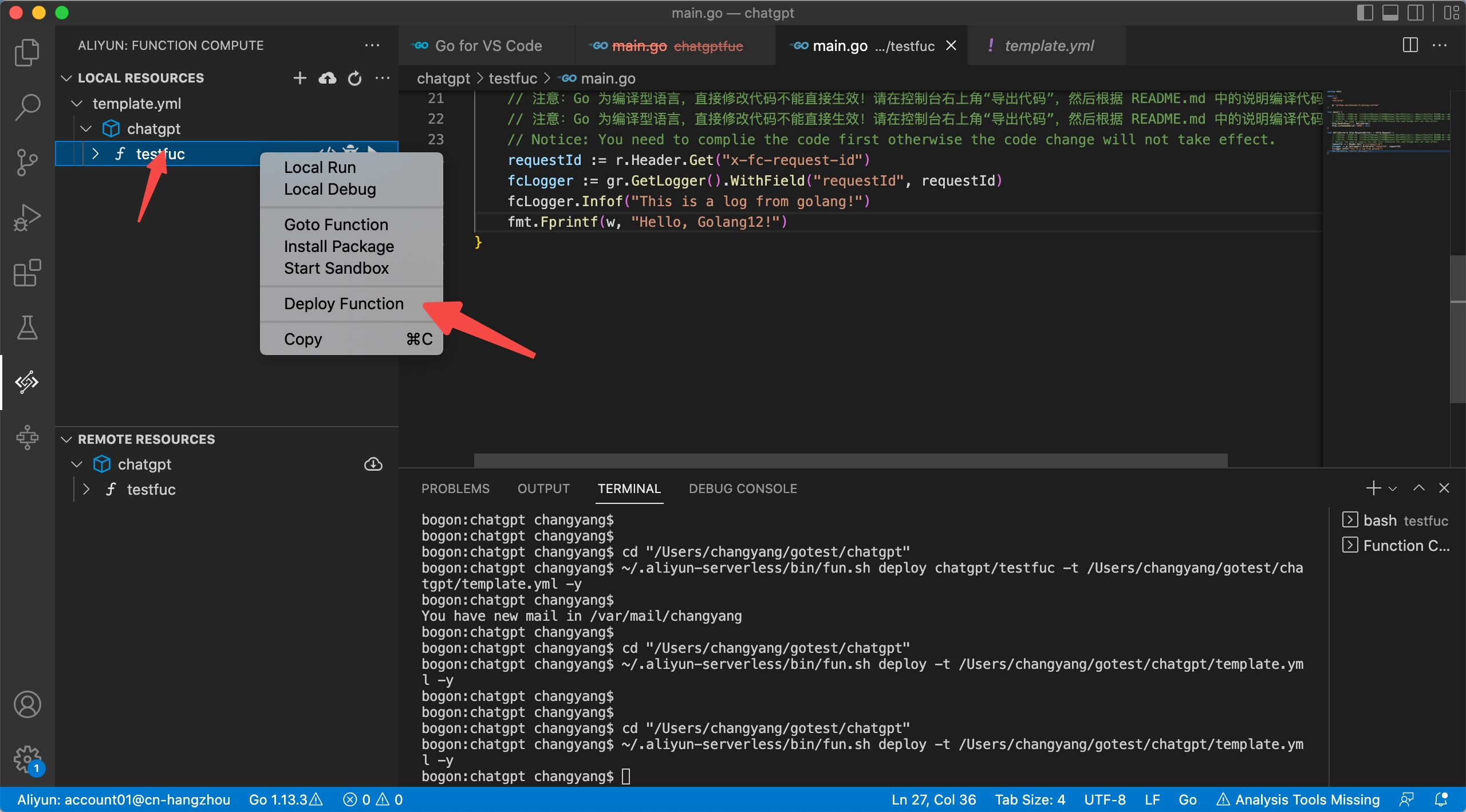The height and width of the screenshot is (812, 1466).
Task: Maximize the terminal panel with caret icon
Action: click(1418, 488)
